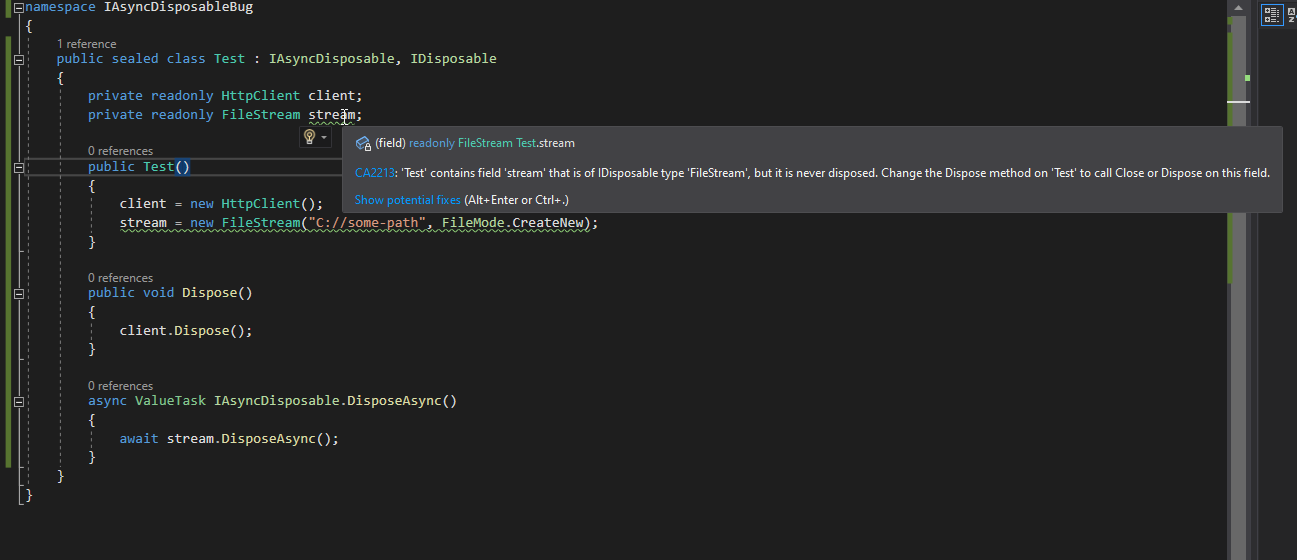
Task: Click the 'IAsyncDisposable' interface in class declaration
Action: [x=331, y=59]
